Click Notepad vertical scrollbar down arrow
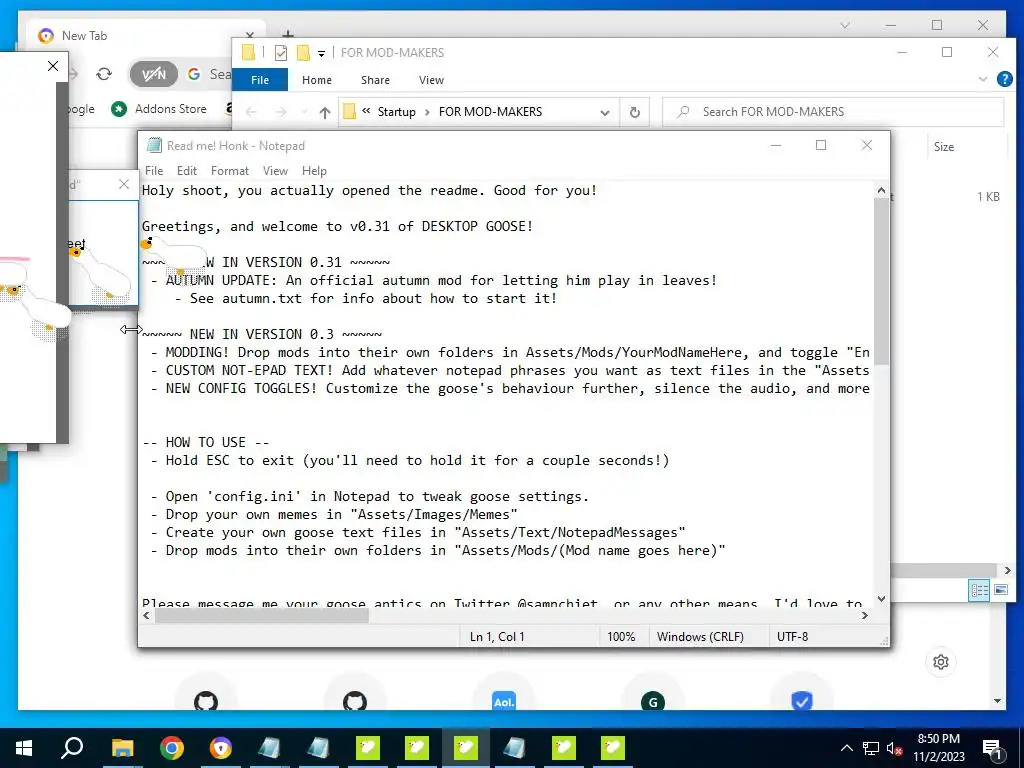The image size is (1024, 768). click(x=882, y=599)
